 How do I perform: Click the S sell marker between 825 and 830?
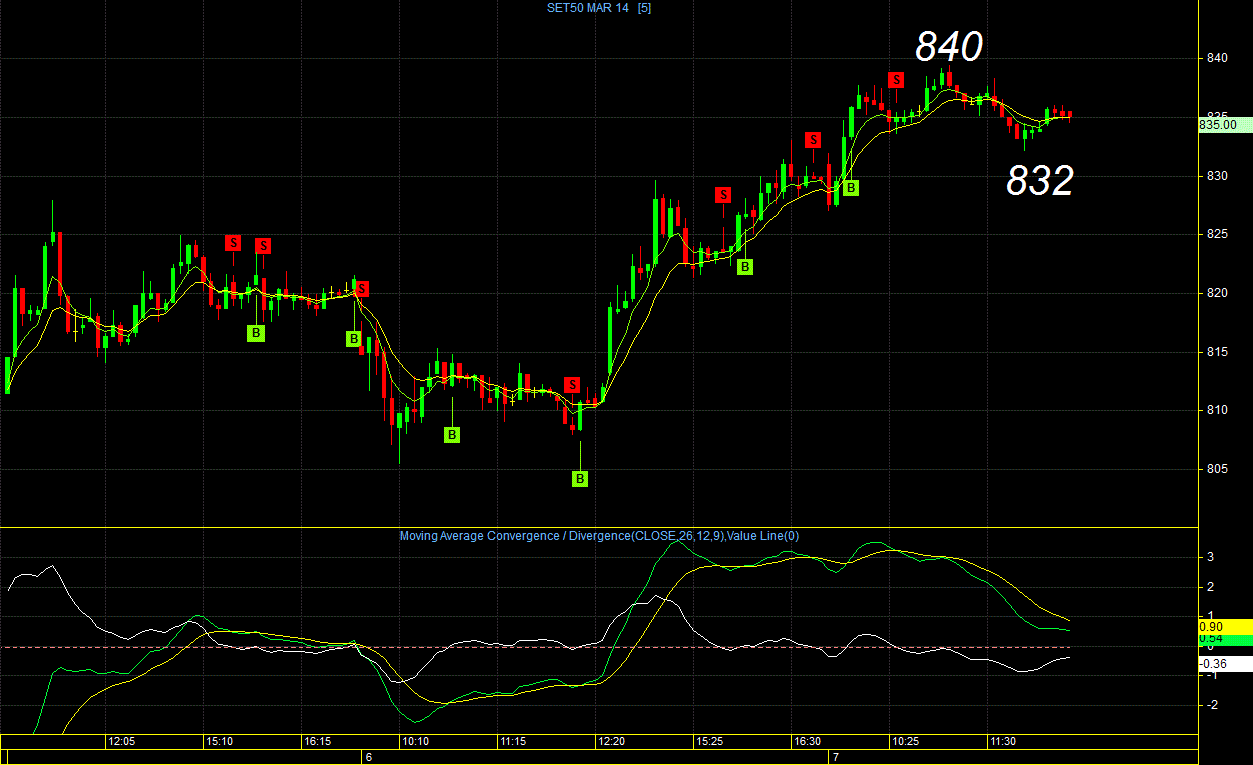[x=723, y=194]
